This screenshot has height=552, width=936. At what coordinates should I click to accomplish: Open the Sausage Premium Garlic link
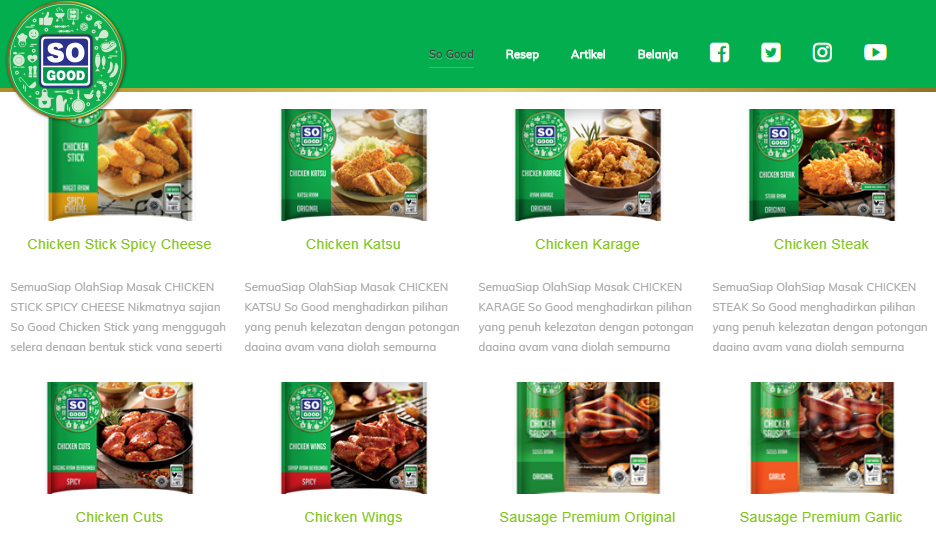821,517
